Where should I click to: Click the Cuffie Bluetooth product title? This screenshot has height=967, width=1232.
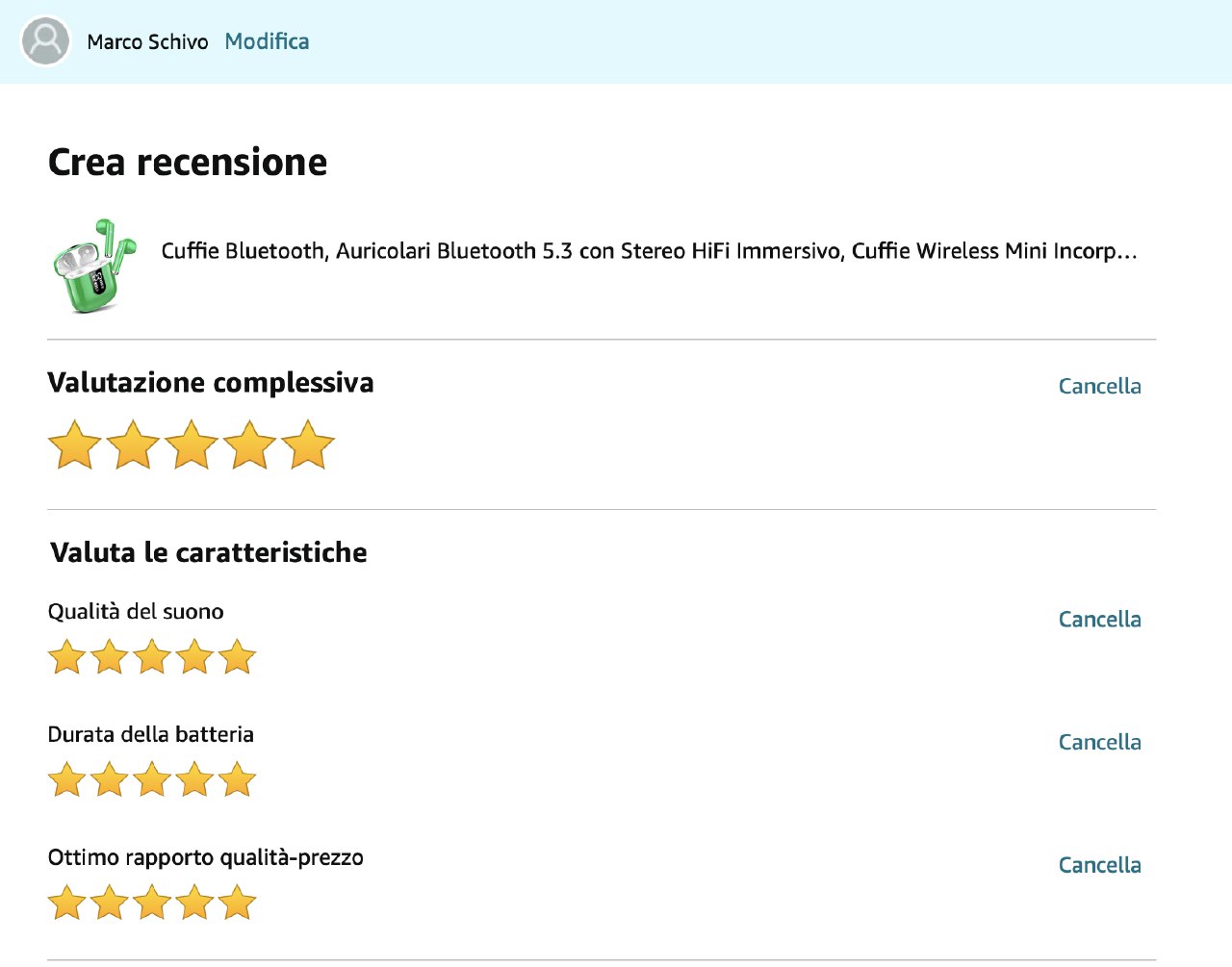649,251
